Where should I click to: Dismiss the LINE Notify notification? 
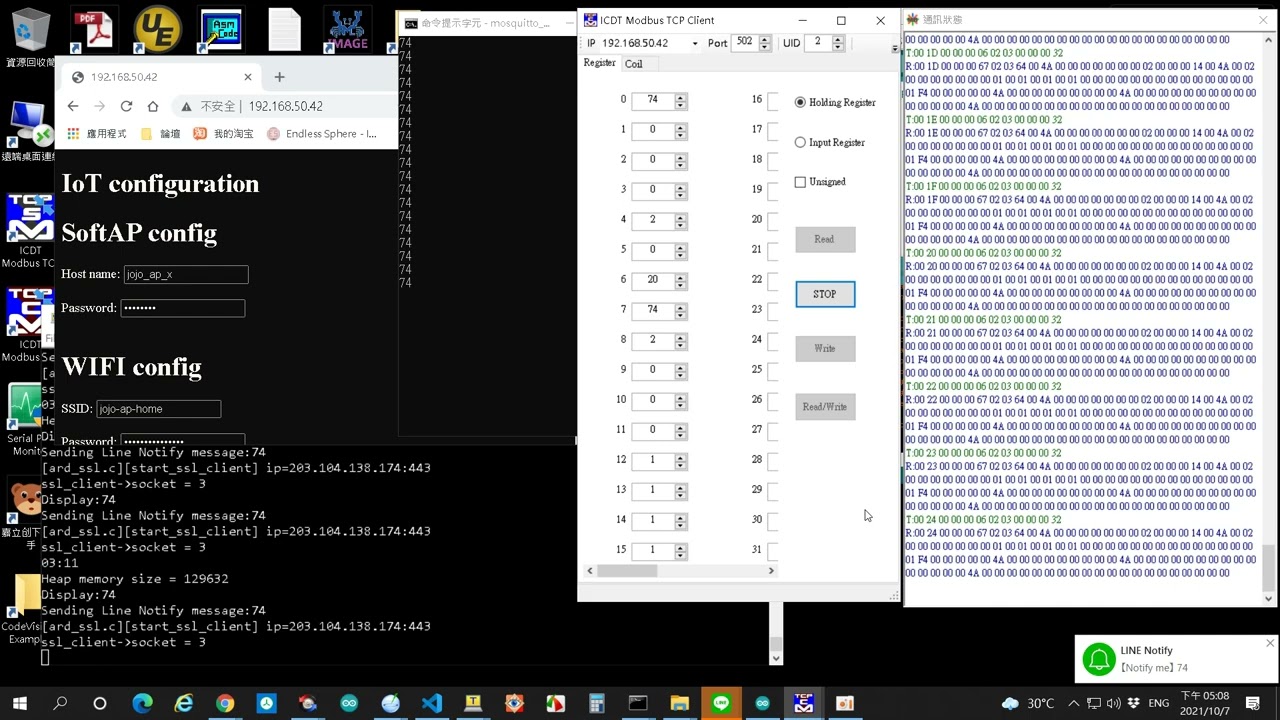coord(1270,643)
